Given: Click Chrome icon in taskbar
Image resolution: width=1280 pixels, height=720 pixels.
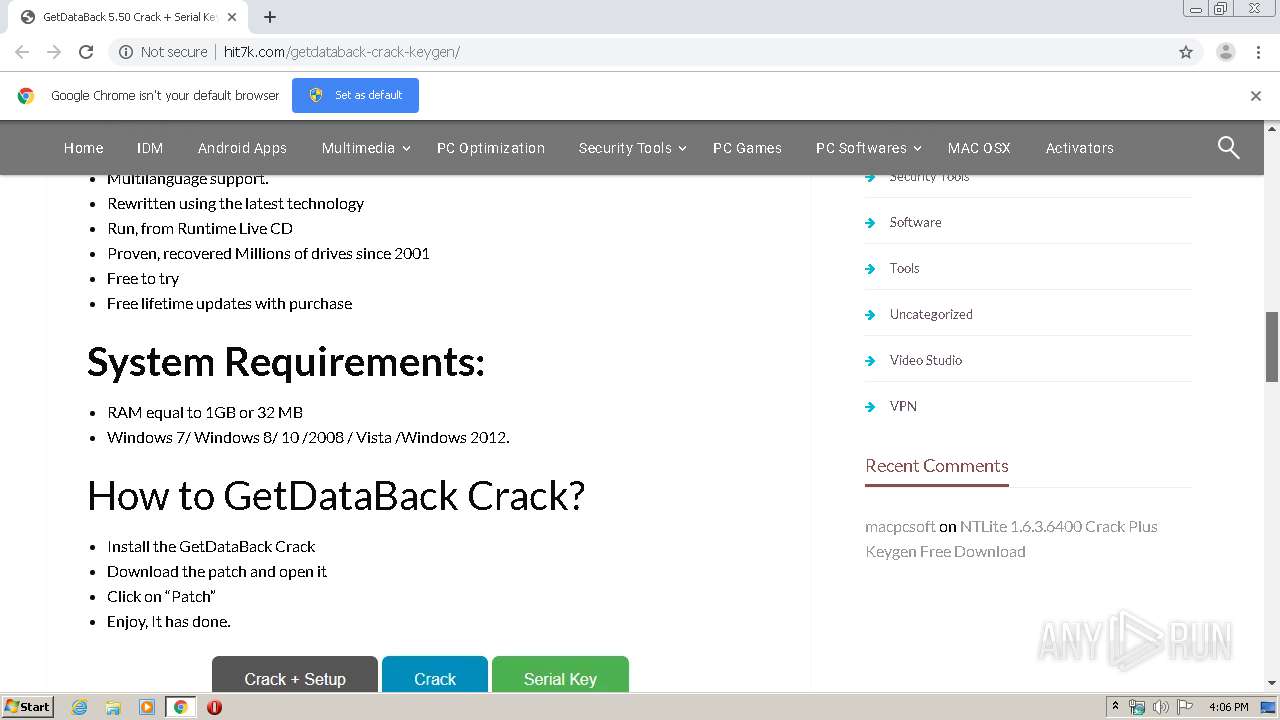Looking at the screenshot, I should (180, 707).
